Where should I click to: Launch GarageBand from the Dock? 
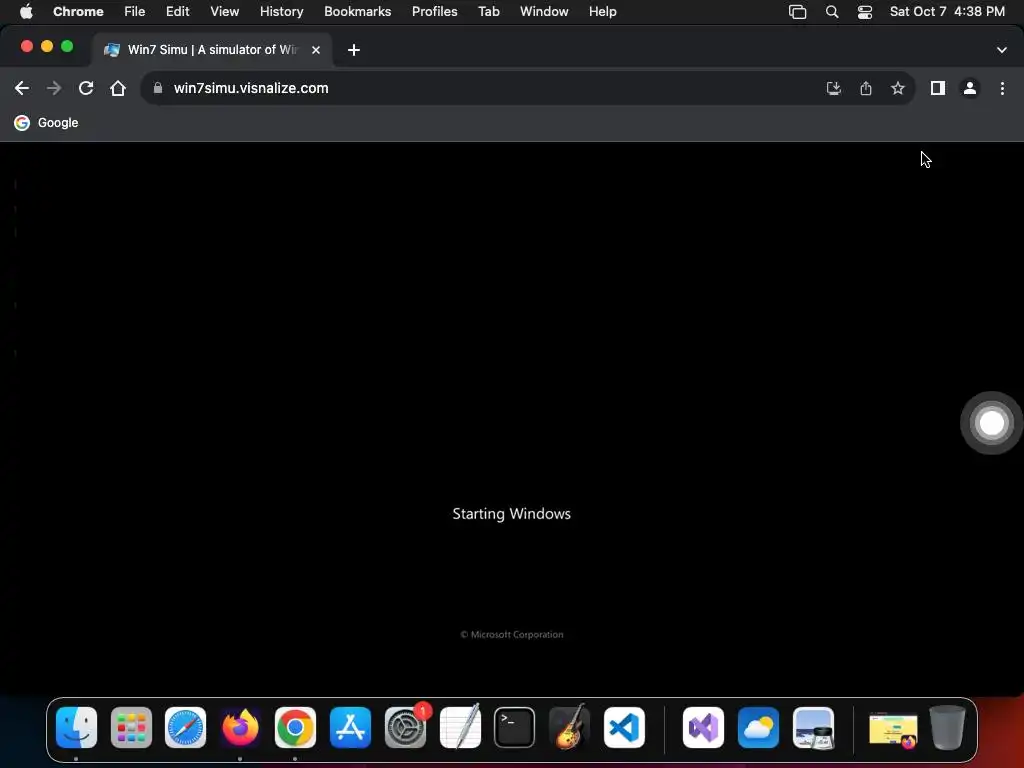coord(569,726)
